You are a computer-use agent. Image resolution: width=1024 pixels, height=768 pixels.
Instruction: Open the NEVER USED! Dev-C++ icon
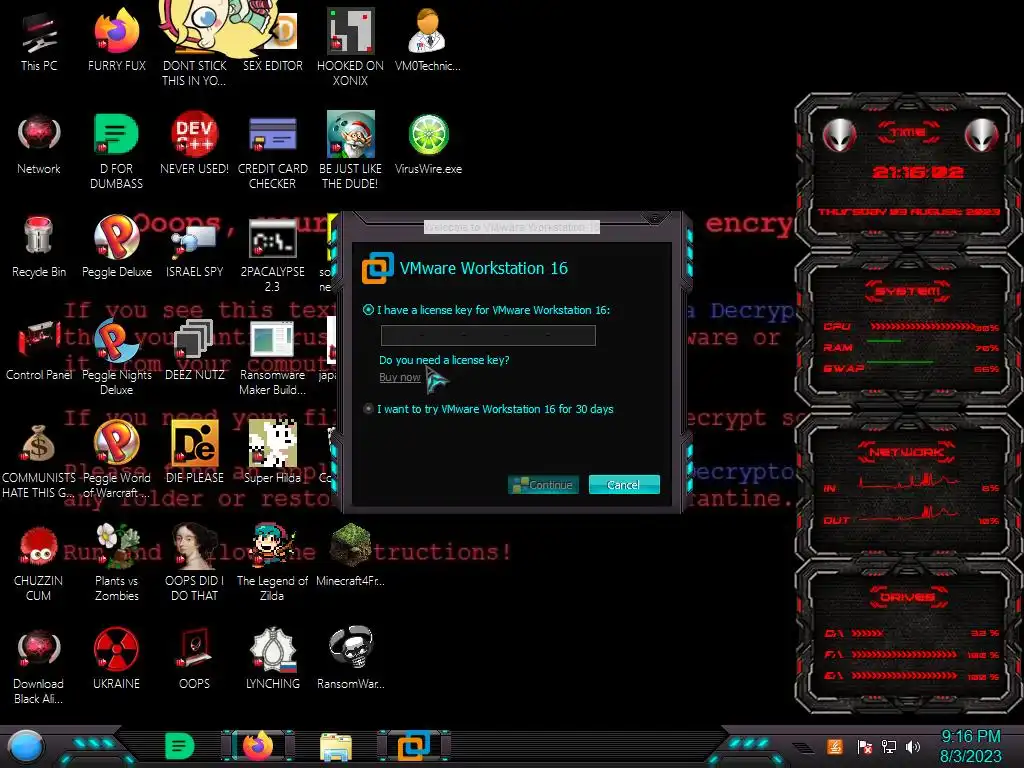point(194,144)
